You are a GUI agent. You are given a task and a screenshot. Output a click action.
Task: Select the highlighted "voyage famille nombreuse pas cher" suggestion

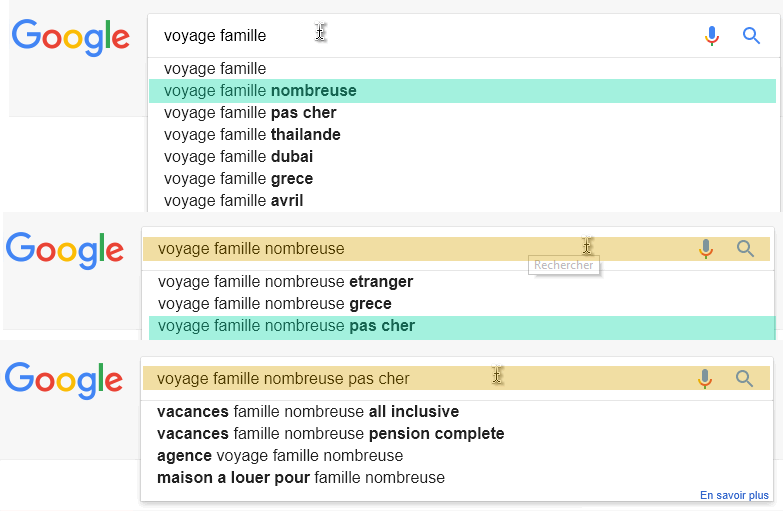click(x=286, y=326)
